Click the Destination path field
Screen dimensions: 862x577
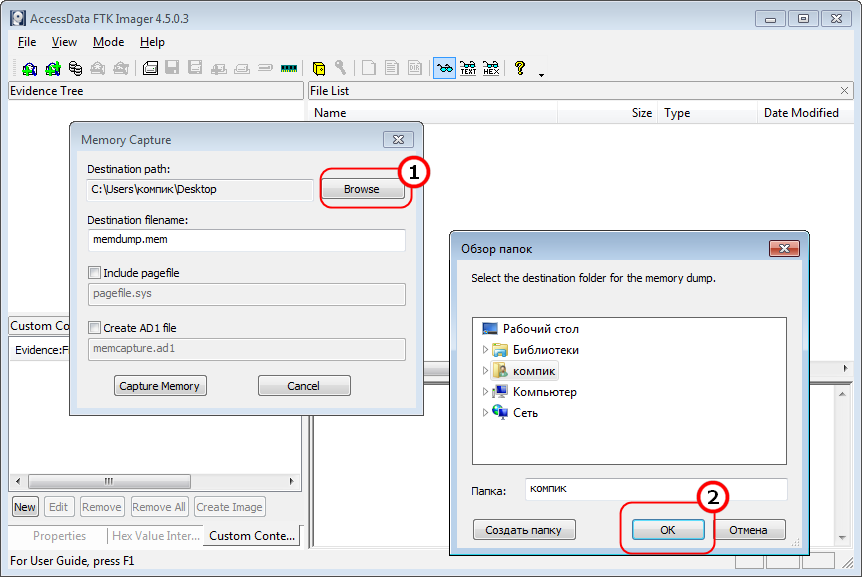click(200, 190)
